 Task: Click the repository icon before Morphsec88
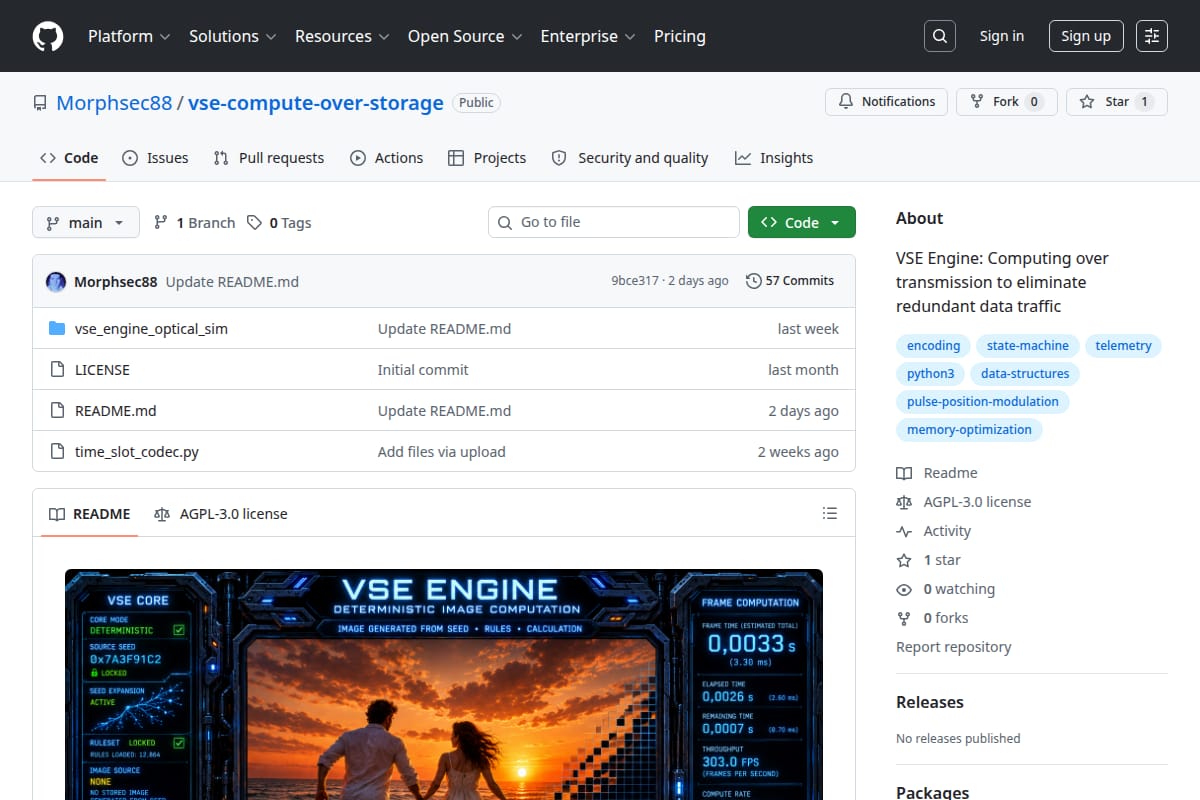click(x=40, y=103)
